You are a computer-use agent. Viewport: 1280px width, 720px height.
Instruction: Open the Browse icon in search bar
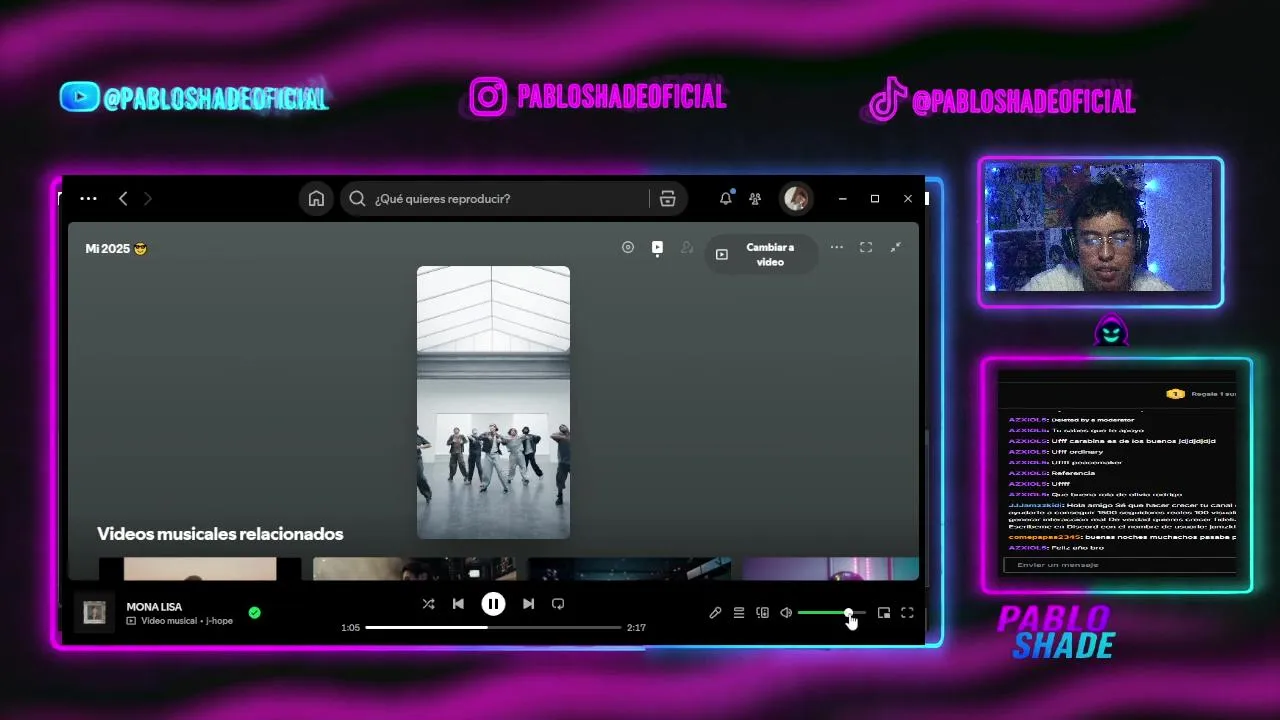[x=668, y=198]
